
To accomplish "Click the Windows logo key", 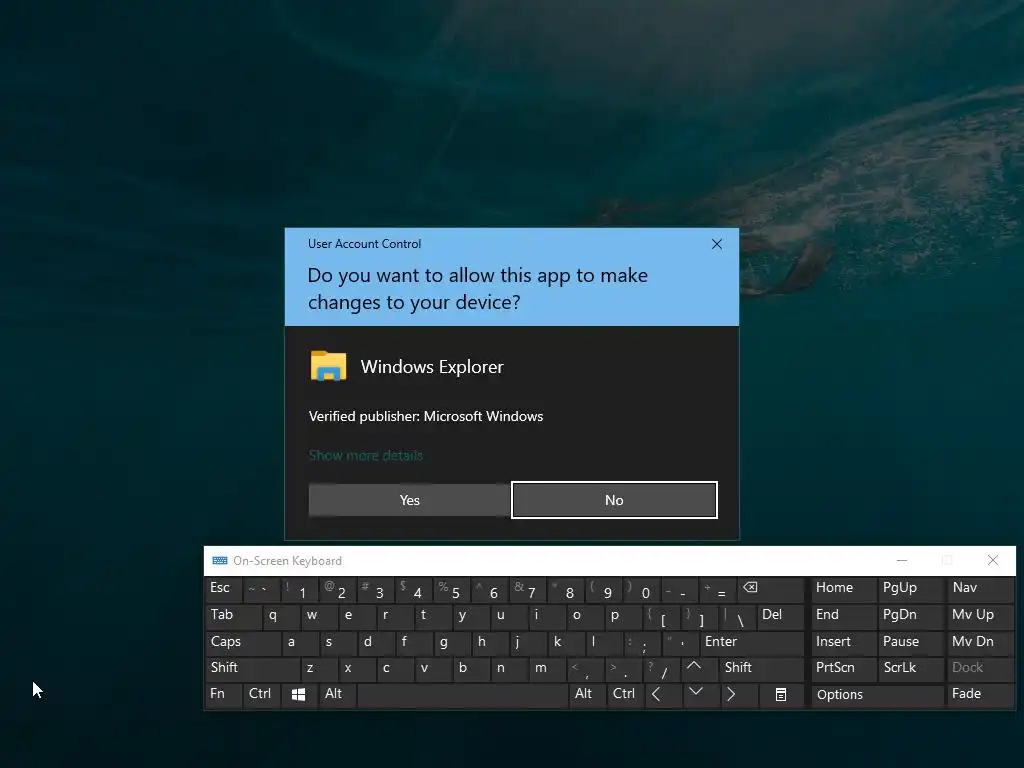I will coord(298,695).
